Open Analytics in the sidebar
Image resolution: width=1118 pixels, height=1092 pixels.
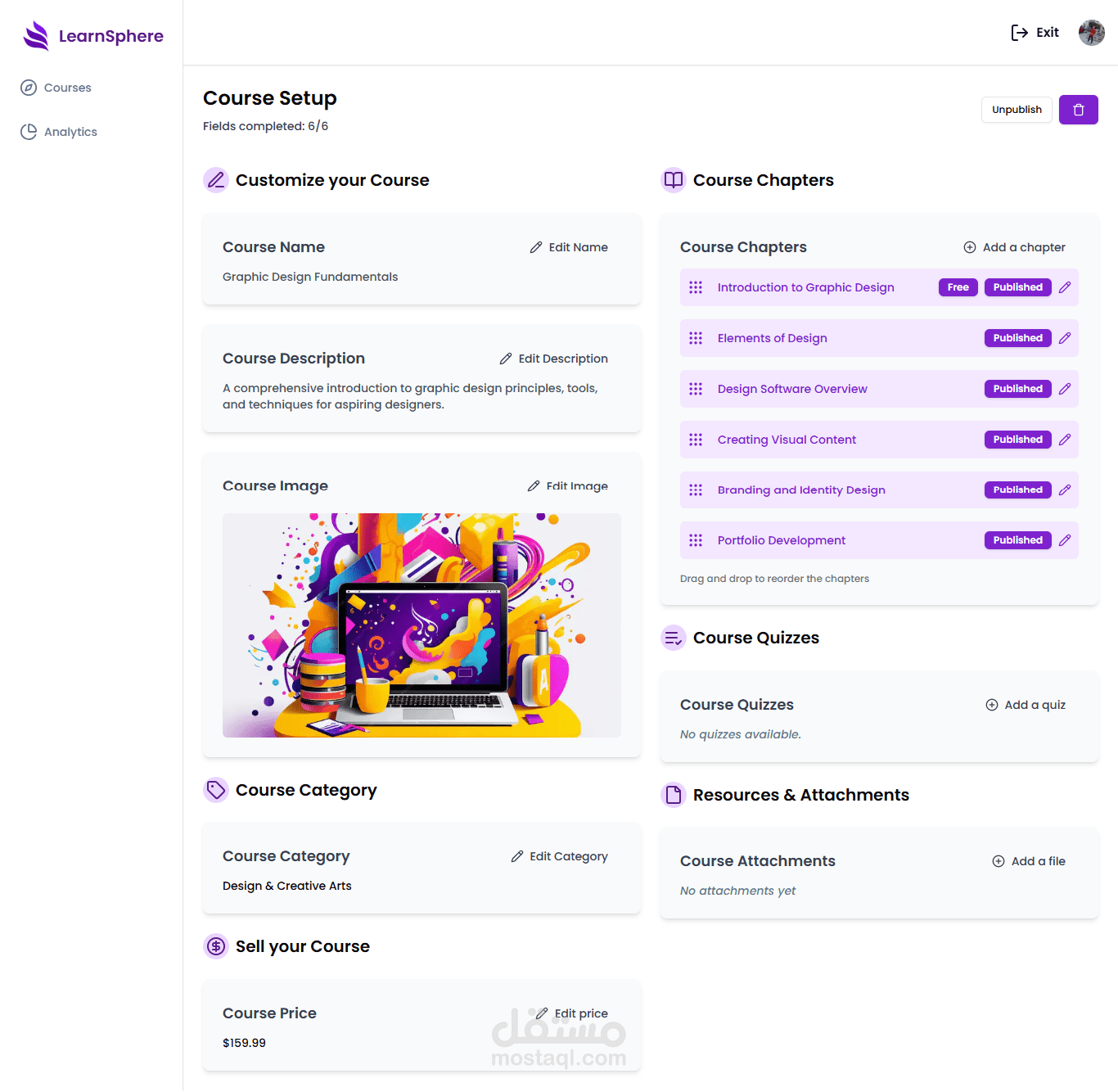point(58,132)
